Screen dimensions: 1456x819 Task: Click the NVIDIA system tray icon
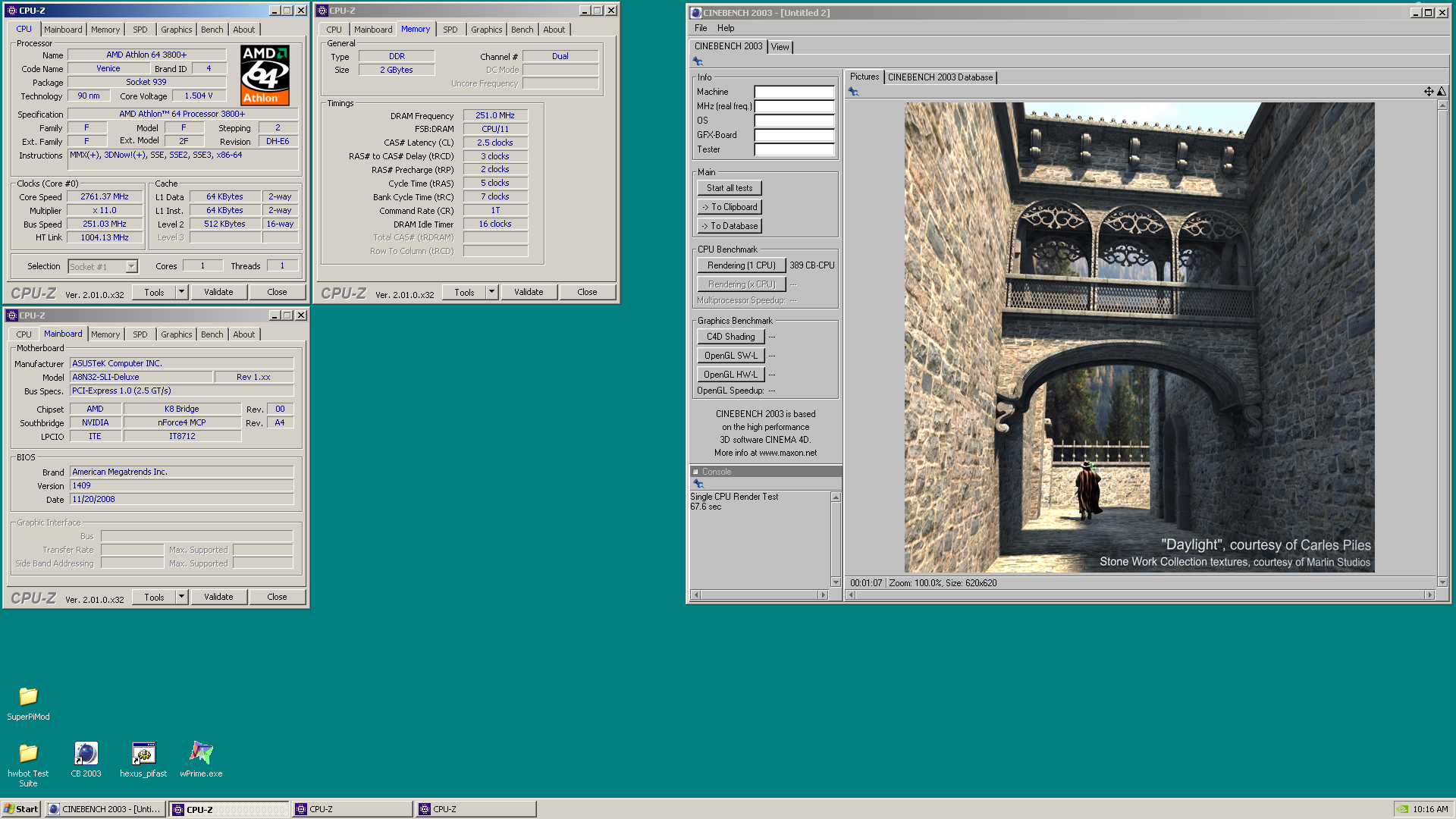click(1403, 809)
